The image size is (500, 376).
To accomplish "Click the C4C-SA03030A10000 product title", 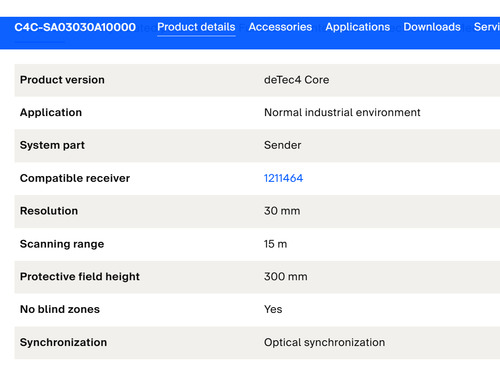I will click(x=75, y=27).
